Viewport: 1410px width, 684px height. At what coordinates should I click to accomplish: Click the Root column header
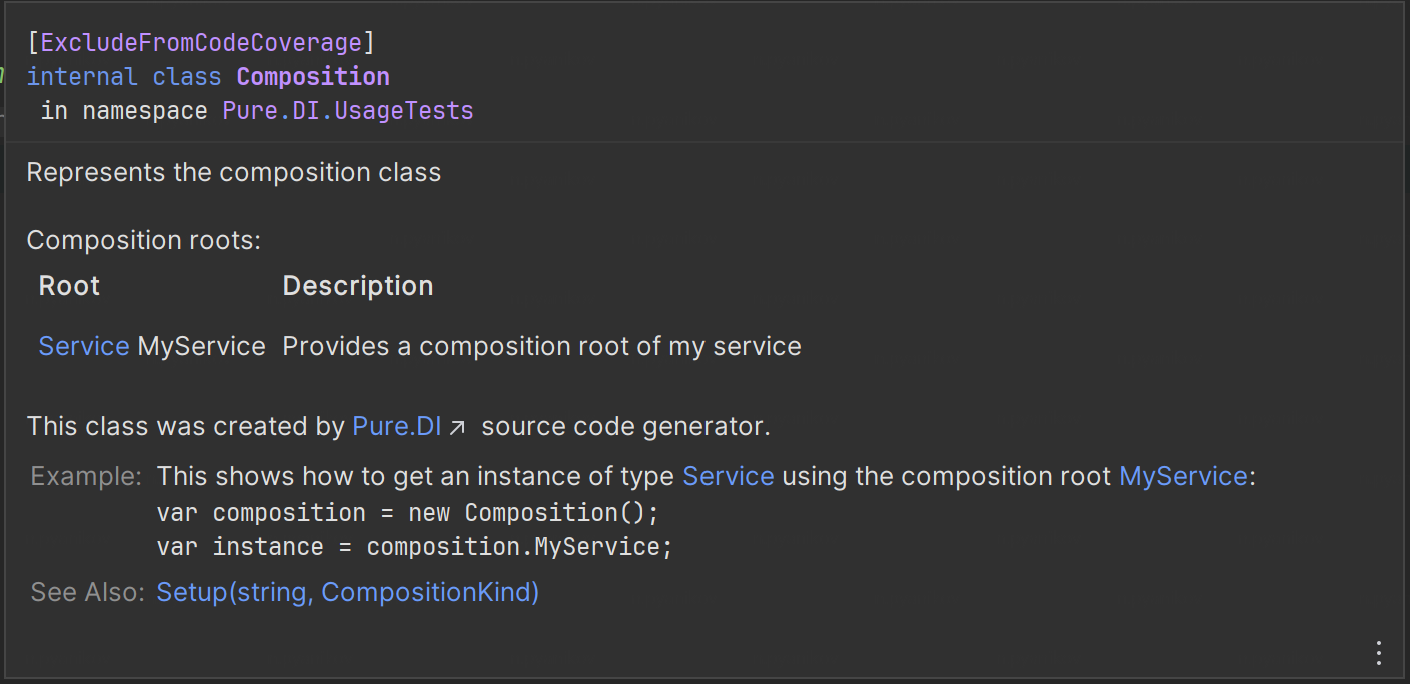pyautogui.click(x=69, y=286)
